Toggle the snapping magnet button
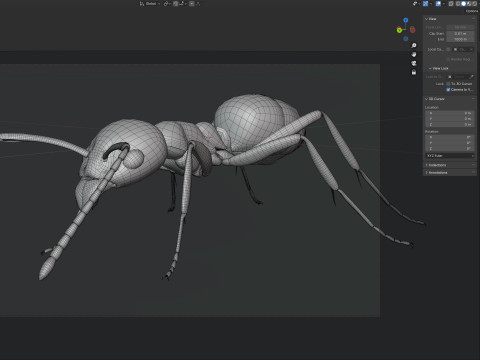This screenshot has height=360, width=480. (x=175, y=4)
